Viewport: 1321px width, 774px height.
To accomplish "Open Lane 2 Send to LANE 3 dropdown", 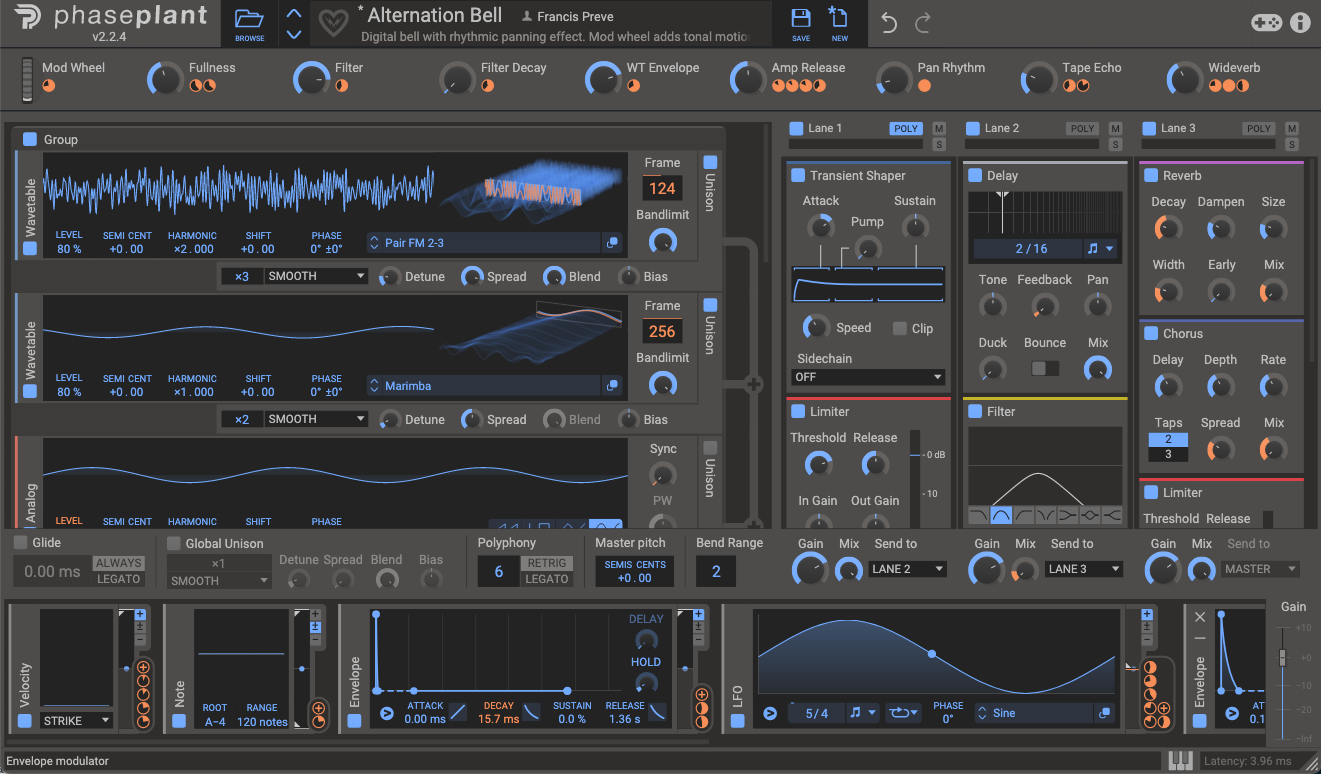I will click(1084, 569).
